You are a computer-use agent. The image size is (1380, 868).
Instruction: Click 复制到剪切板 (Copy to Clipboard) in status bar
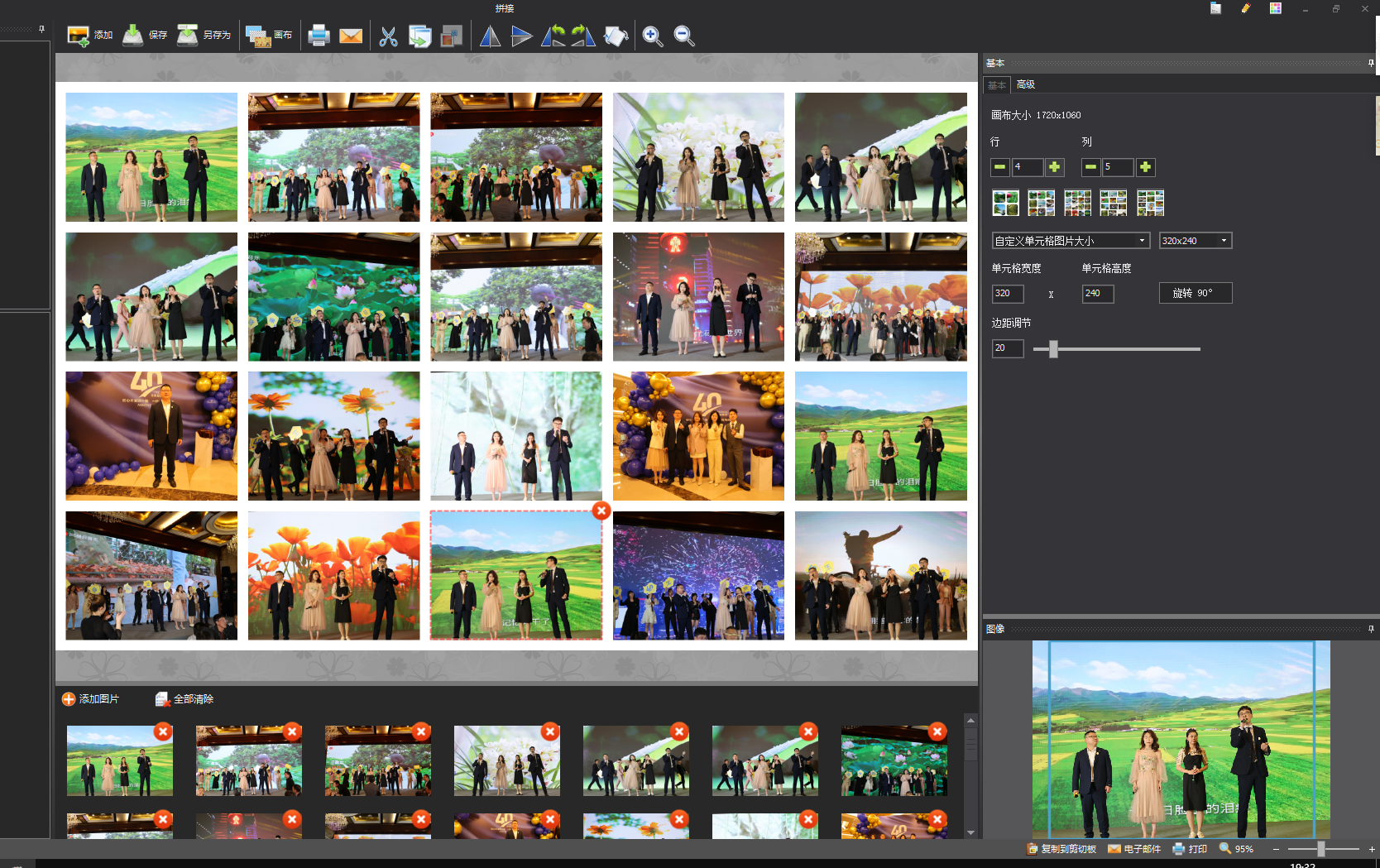(1061, 849)
